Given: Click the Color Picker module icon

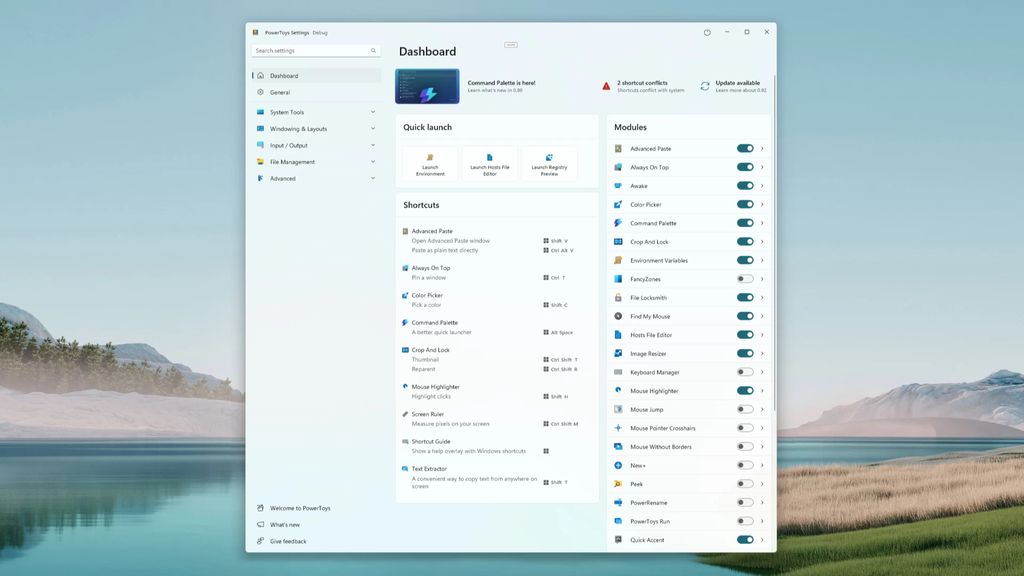Looking at the screenshot, I should [x=618, y=205].
